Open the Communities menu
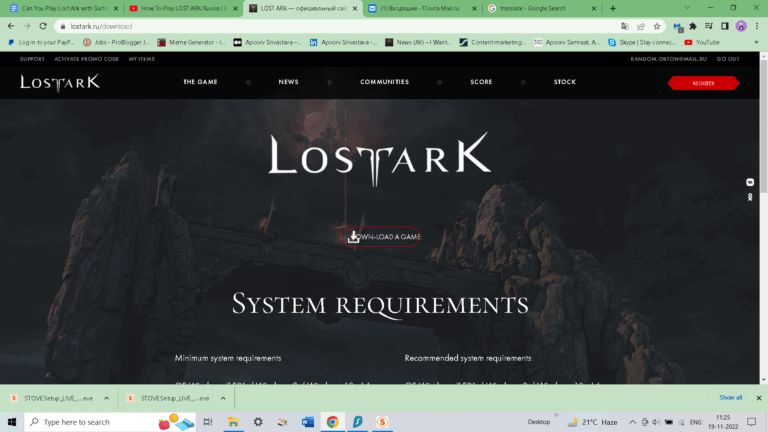Viewport: 768px width, 432px height. [384, 82]
